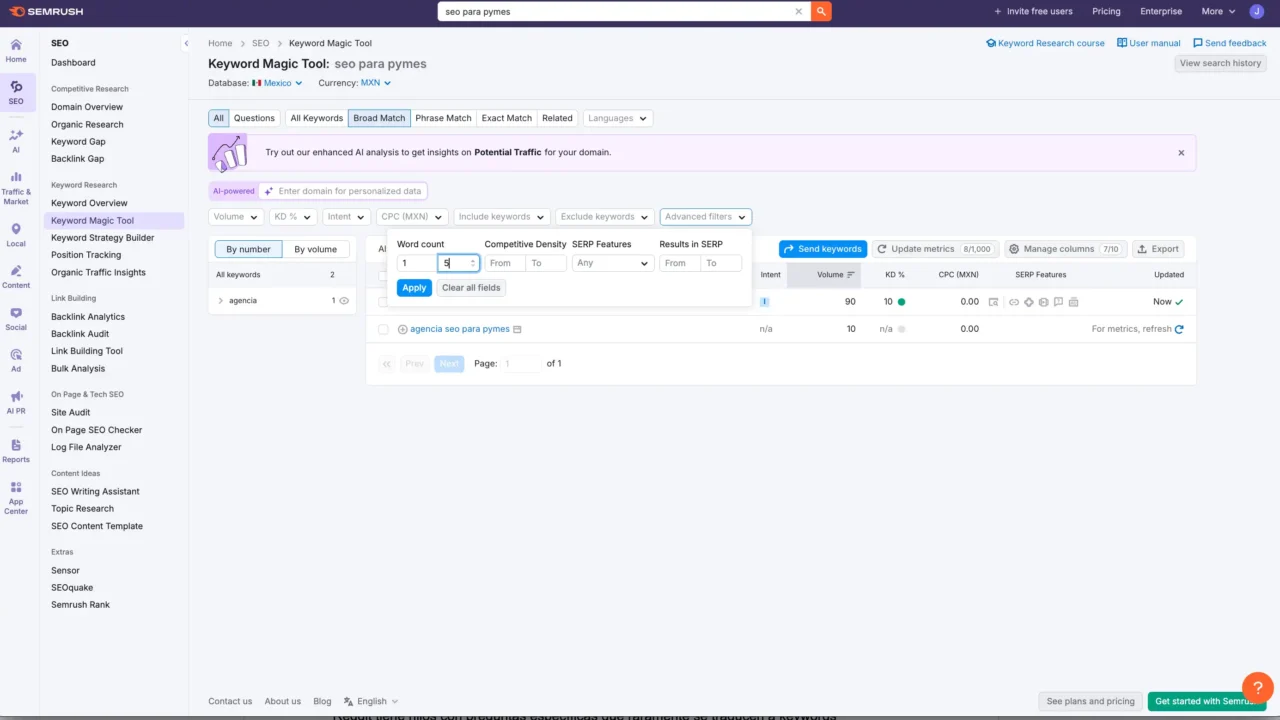Screen dimensions: 1280x720
Task: Switch grouping to By volume
Action: pos(315,249)
